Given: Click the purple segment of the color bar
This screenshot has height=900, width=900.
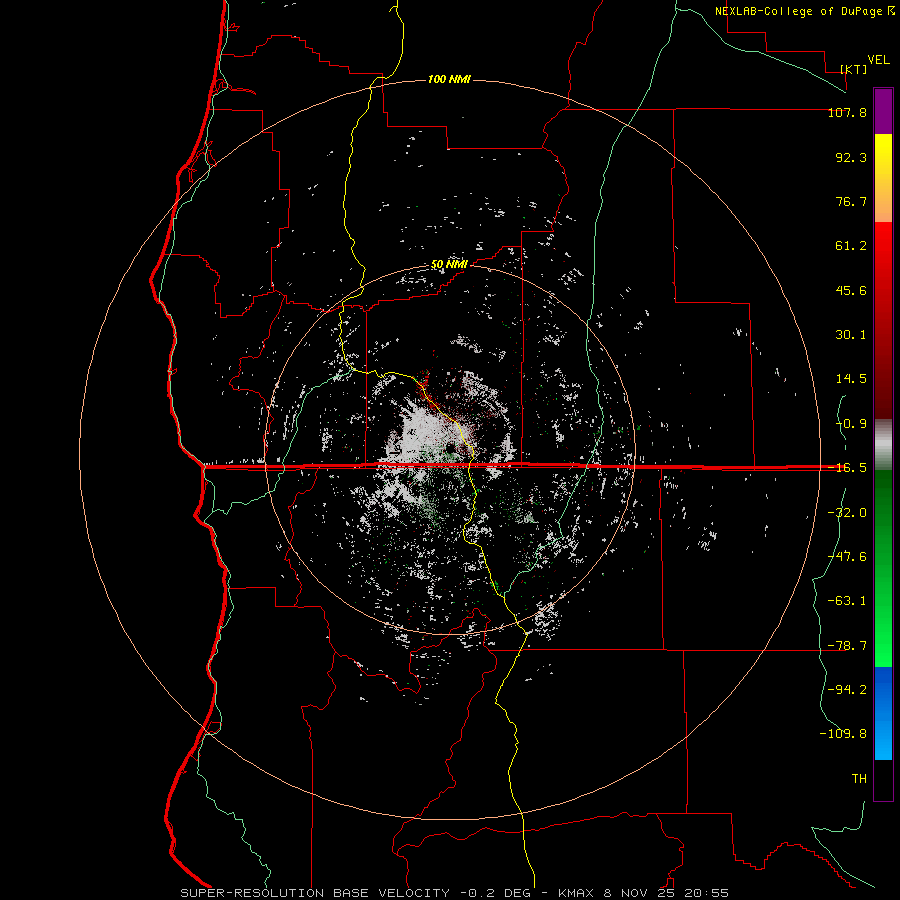Looking at the screenshot, I should click(x=883, y=111).
